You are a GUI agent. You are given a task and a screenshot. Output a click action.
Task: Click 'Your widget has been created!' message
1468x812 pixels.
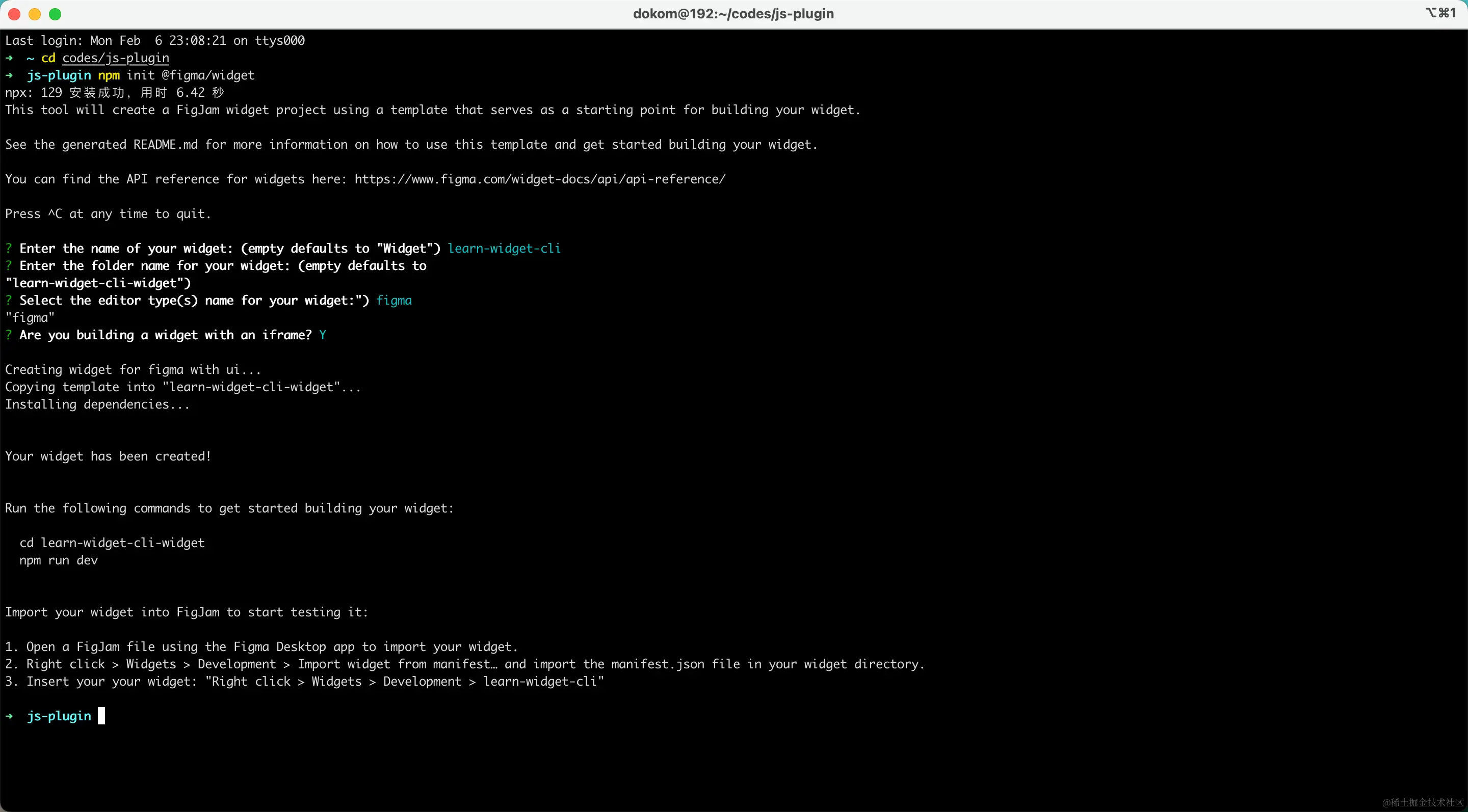108,456
